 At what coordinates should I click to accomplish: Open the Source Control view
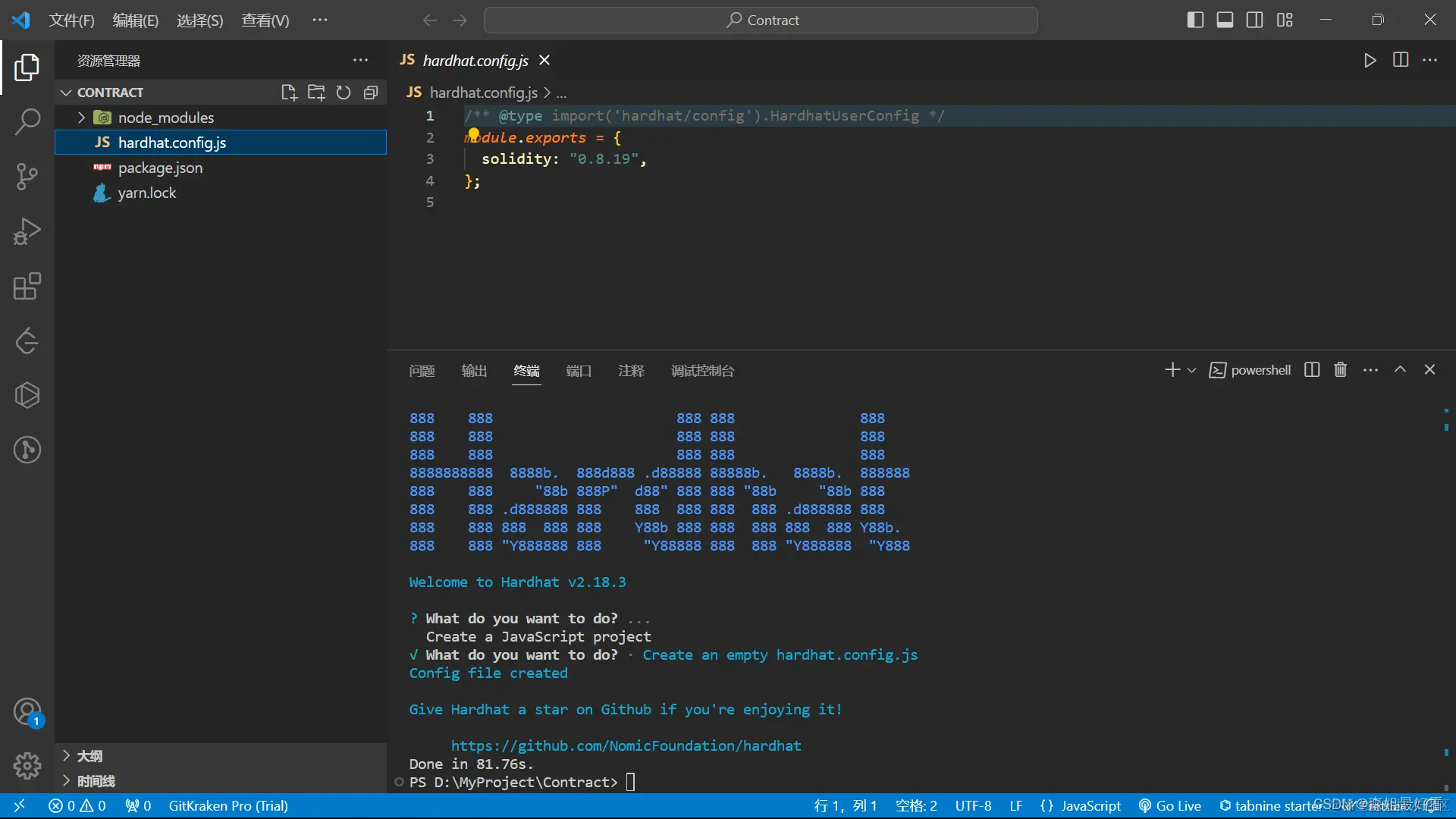[x=27, y=176]
